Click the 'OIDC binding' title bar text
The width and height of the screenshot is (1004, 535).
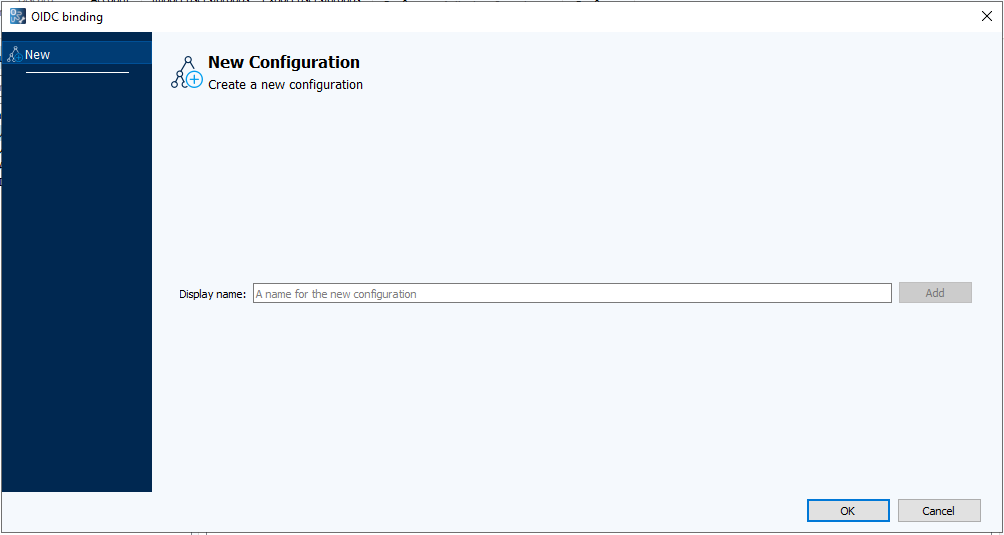point(66,17)
